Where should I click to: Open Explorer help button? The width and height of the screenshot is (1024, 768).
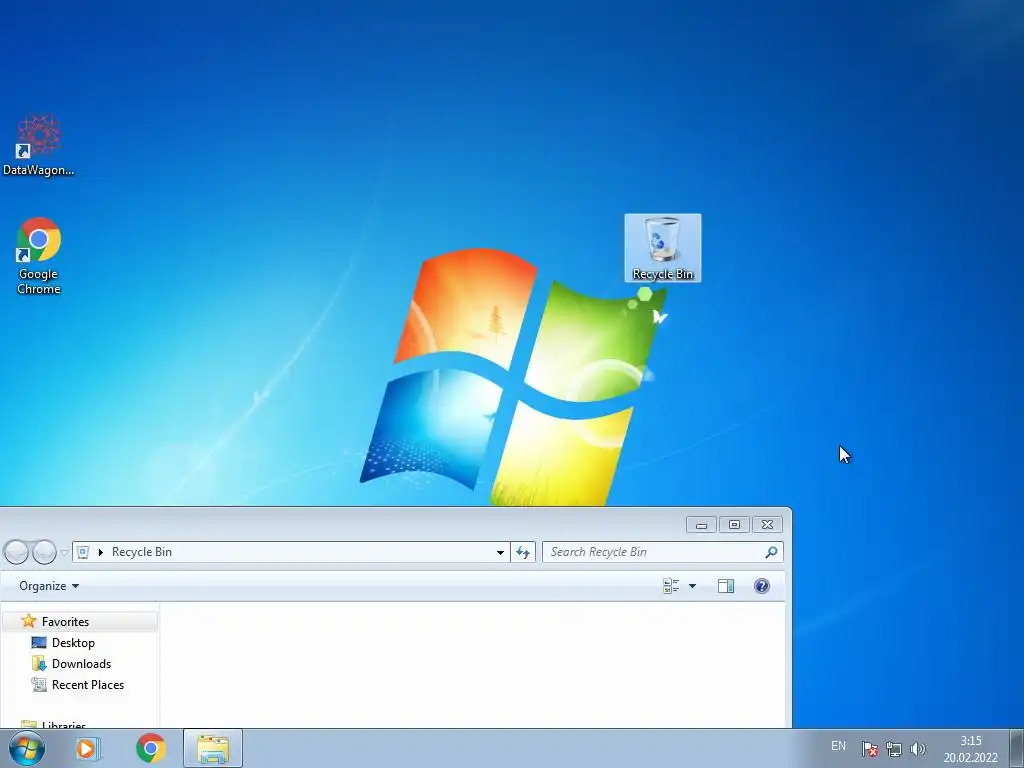[x=761, y=586]
